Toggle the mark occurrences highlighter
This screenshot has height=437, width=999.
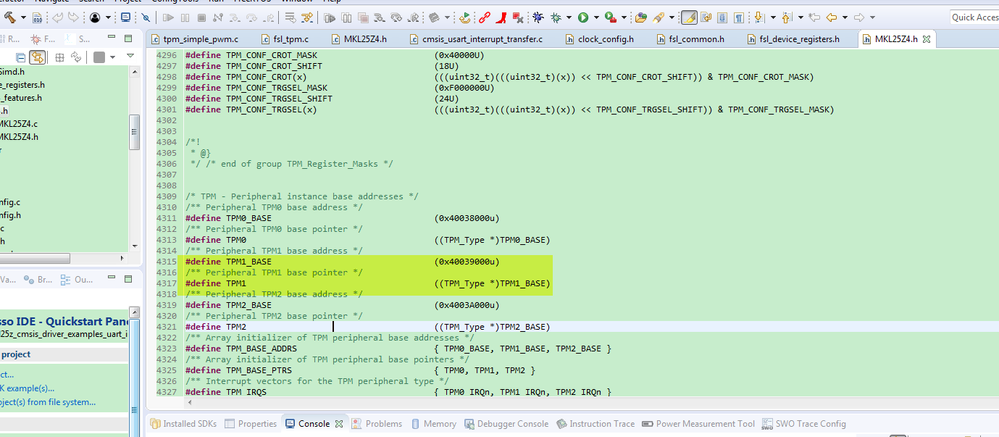689,17
